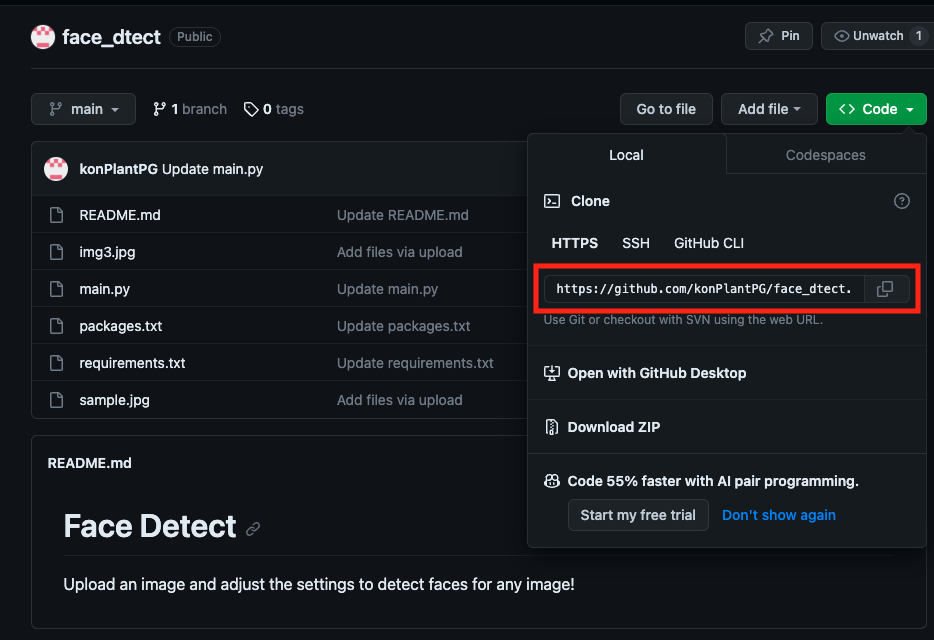Viewport: 934px width, 640px height.
Task: Click the Public visibility badge
Action: click(x=195, y=37)
